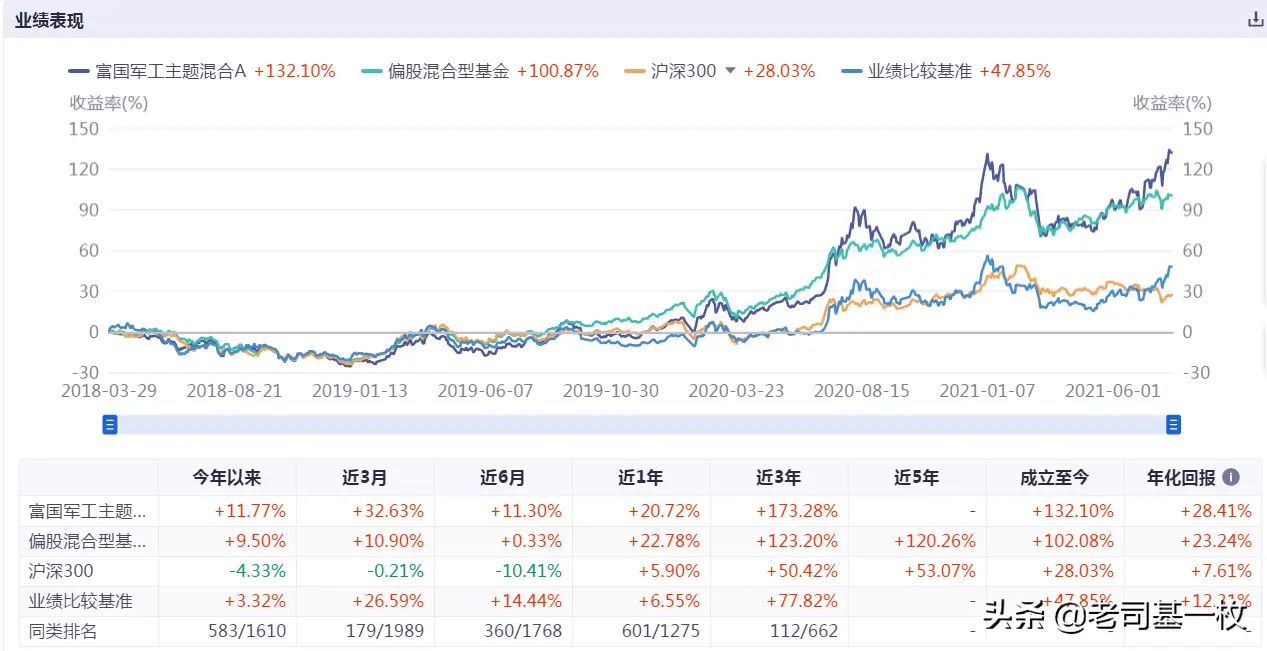This screenshot has height=651, width=1267.
Task: Click the 成立至今 column header
Action: (x=1054, y=478)
